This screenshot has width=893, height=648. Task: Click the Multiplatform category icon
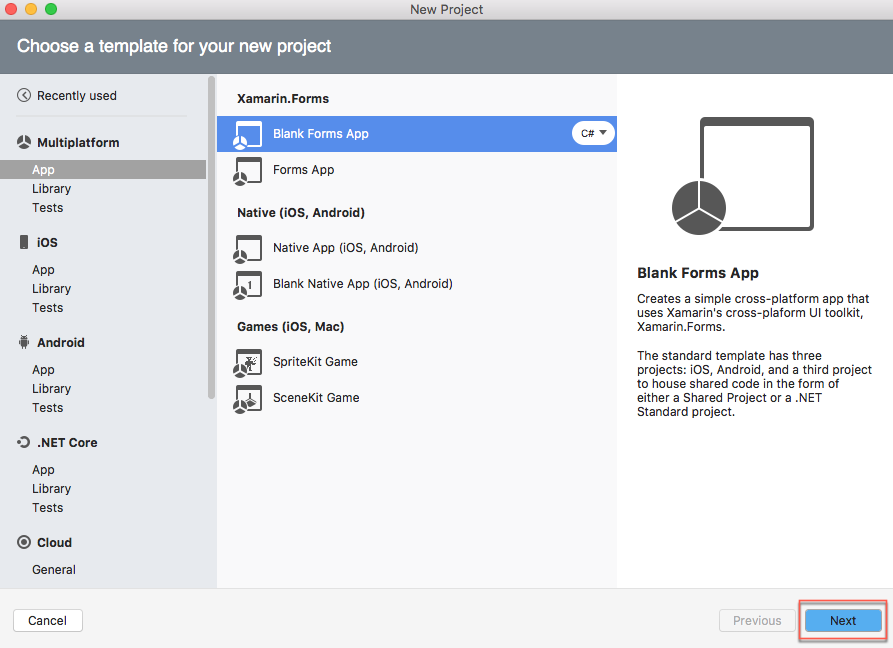pos(24,142)
